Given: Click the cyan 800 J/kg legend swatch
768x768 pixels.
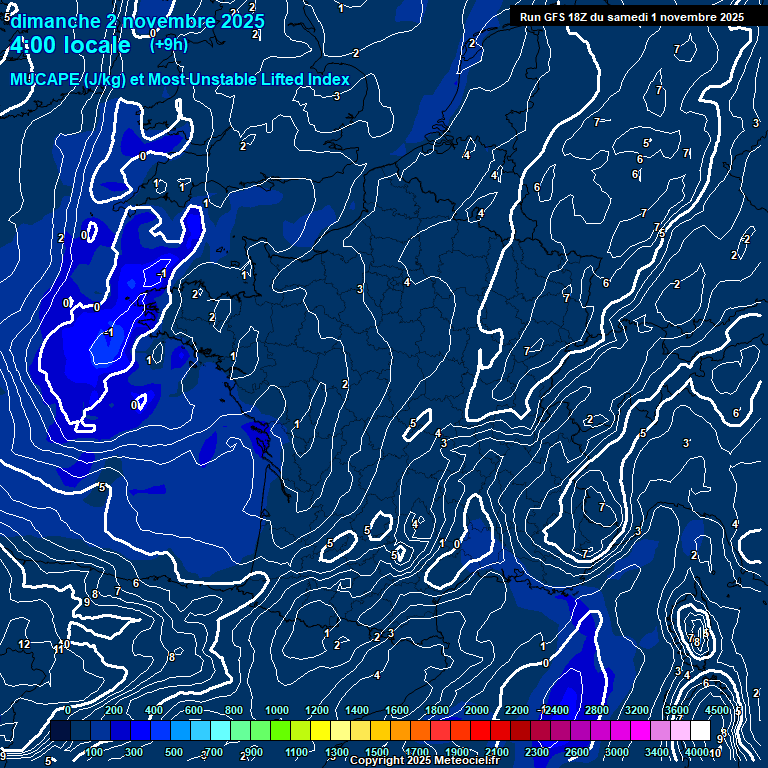Looking at the screenshot, I should [x=240, y=731].
